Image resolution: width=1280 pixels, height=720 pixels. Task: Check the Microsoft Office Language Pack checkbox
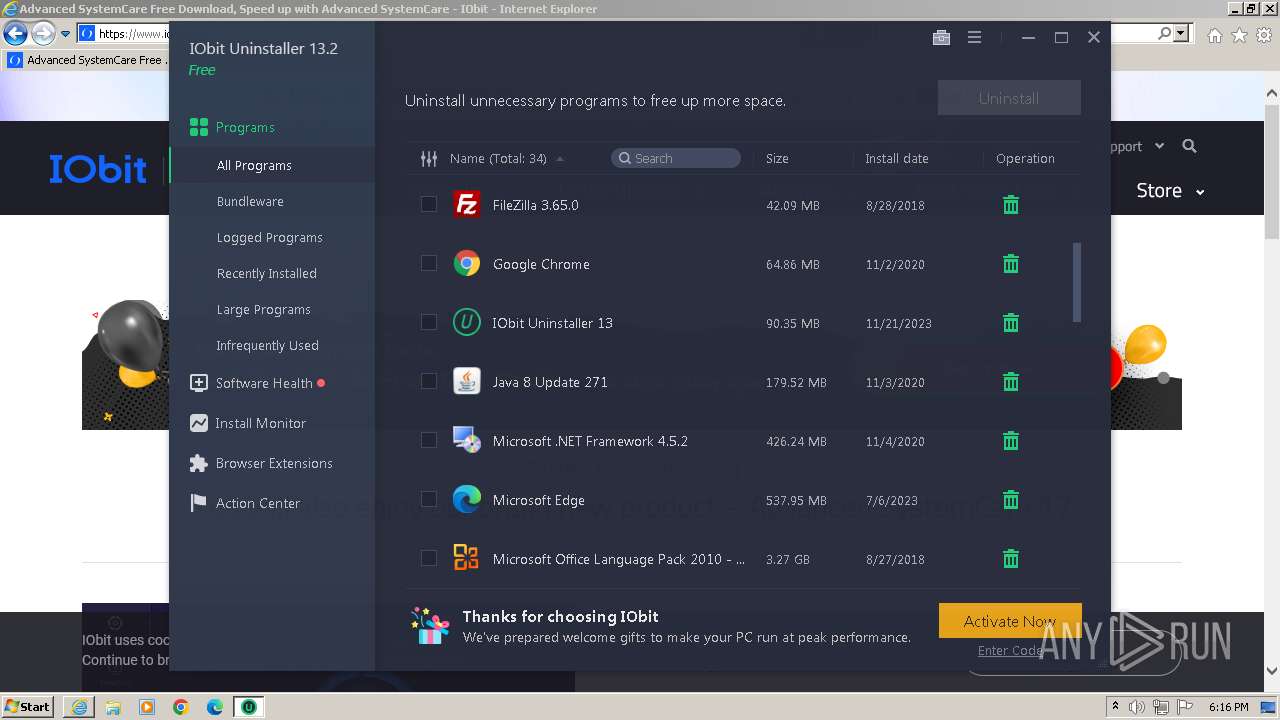tap(429, 559)
